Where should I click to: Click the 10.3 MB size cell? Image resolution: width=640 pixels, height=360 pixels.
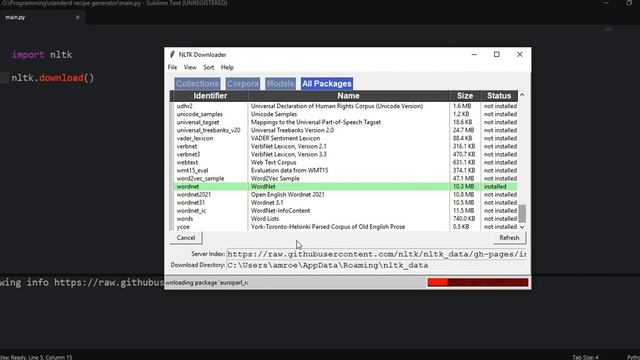pyautogui.click(x=463, y=187)
